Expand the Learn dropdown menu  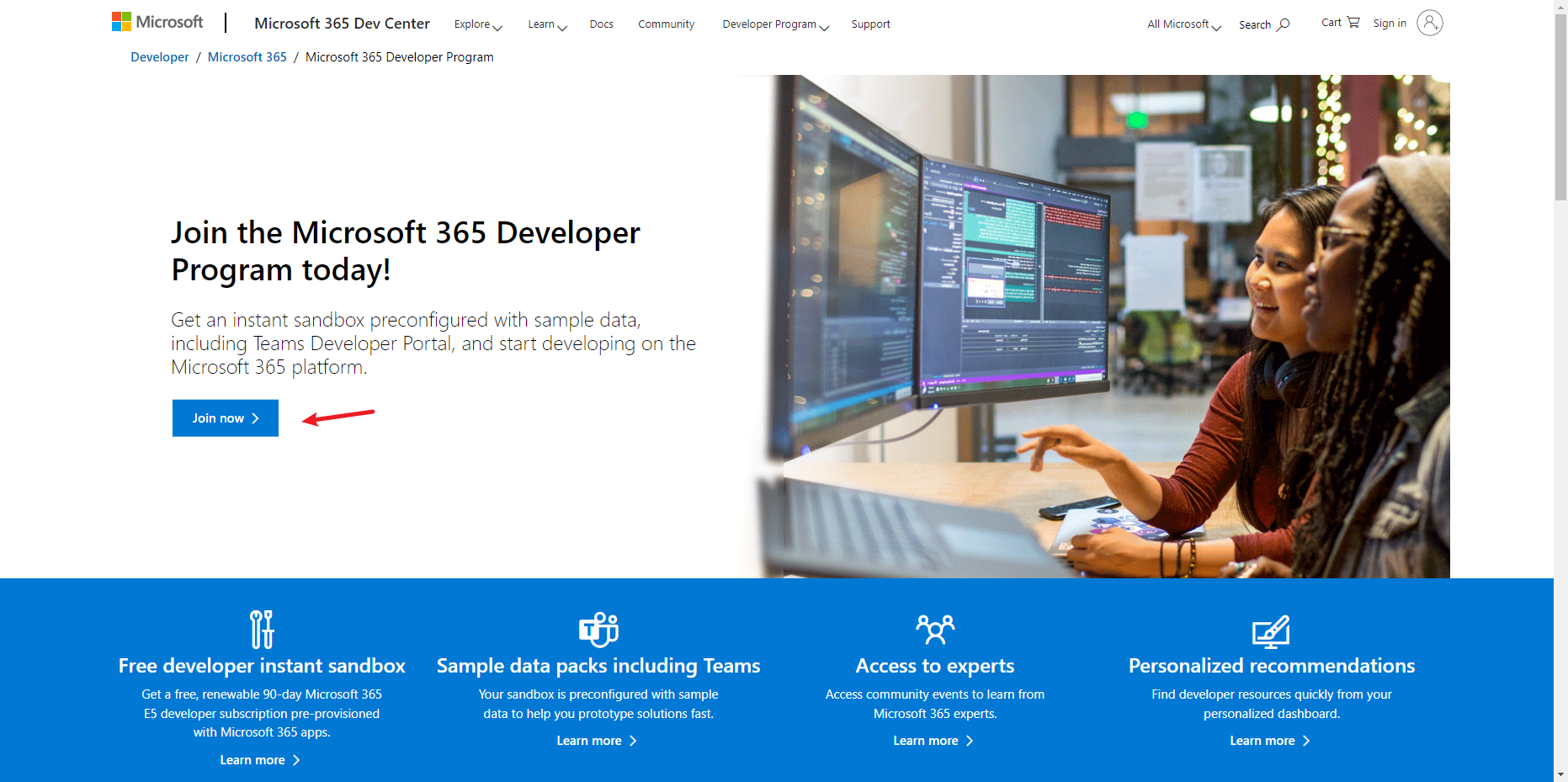coord(547,24)
